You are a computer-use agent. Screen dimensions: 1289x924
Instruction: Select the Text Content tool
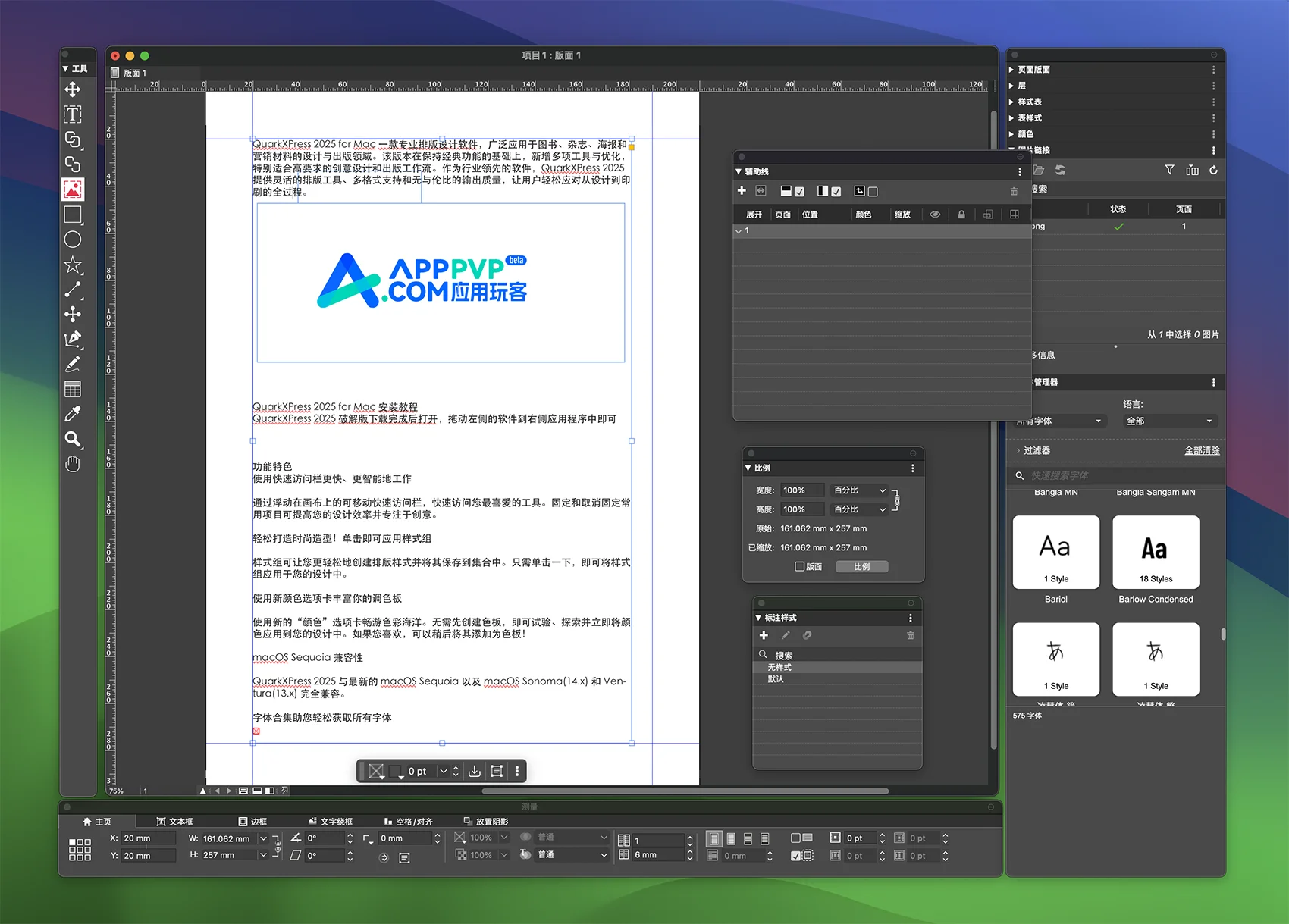pos(73,114)
